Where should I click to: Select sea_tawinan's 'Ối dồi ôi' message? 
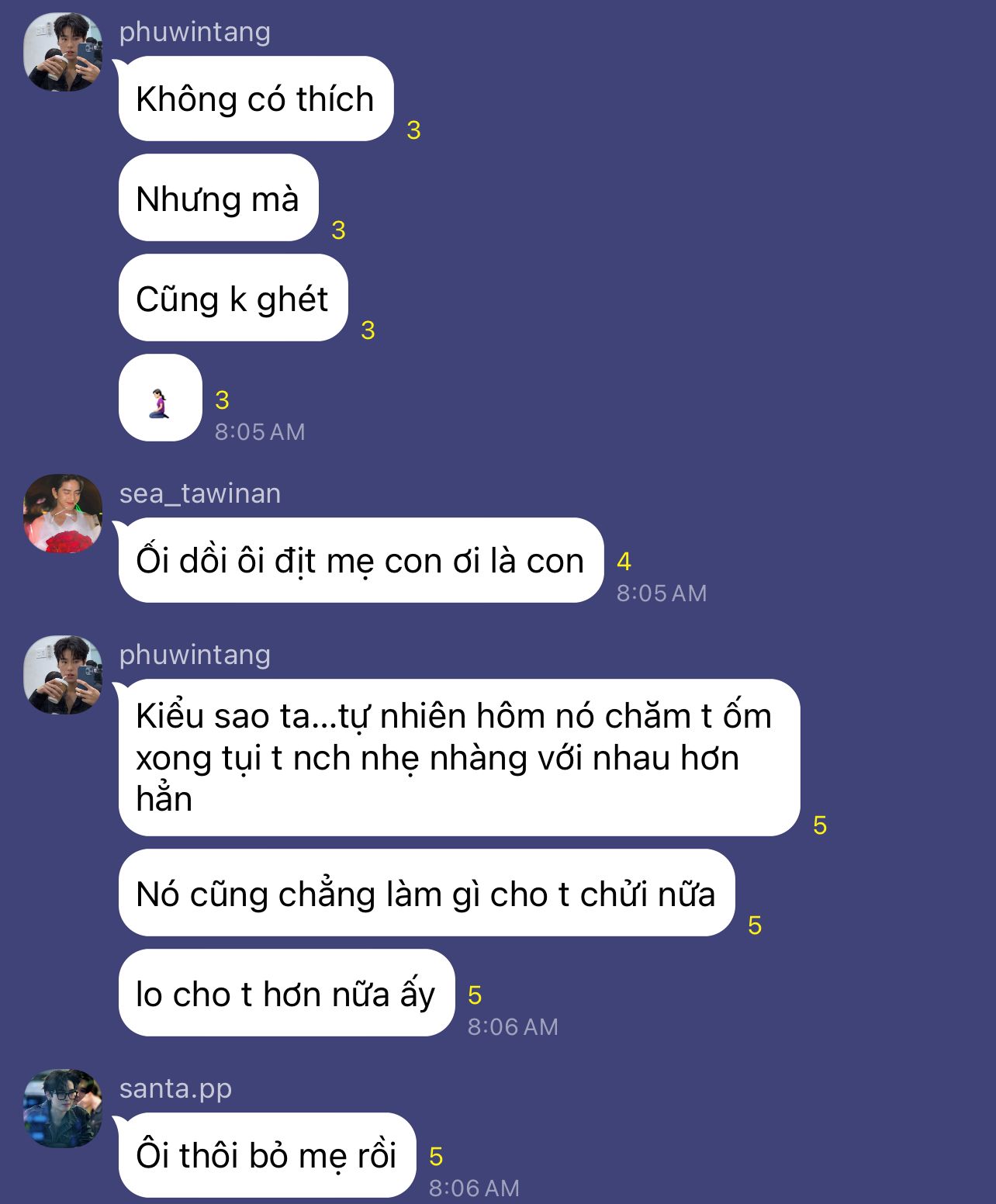tap(361, 560)
